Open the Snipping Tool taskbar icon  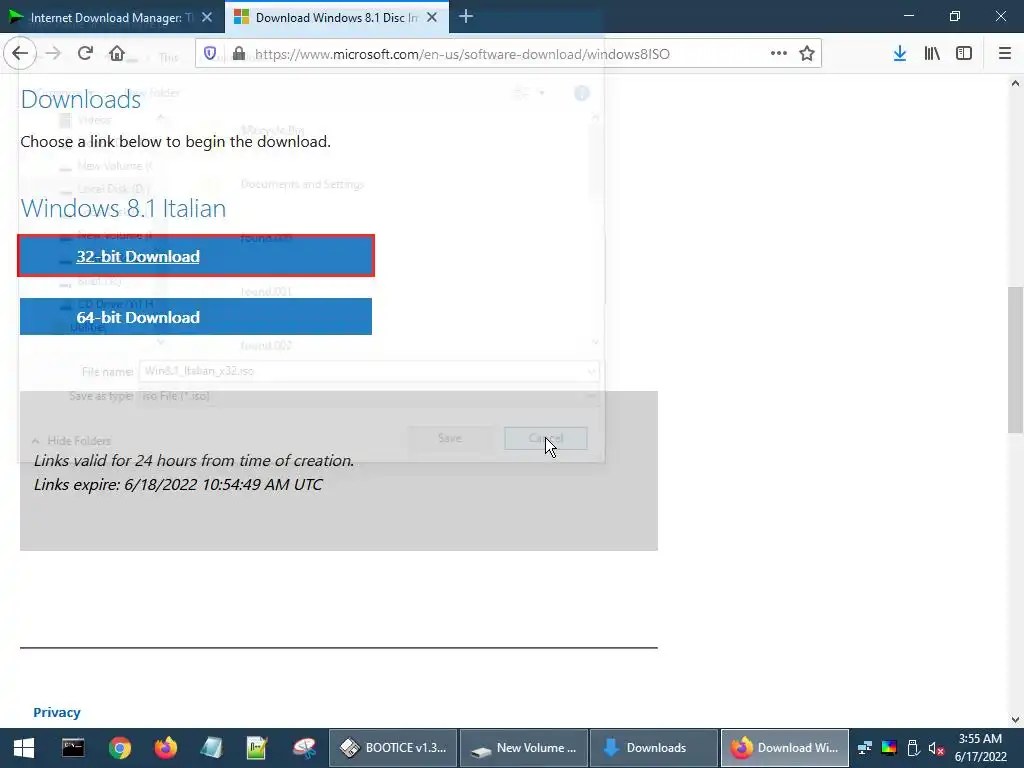tap(304, 748)
